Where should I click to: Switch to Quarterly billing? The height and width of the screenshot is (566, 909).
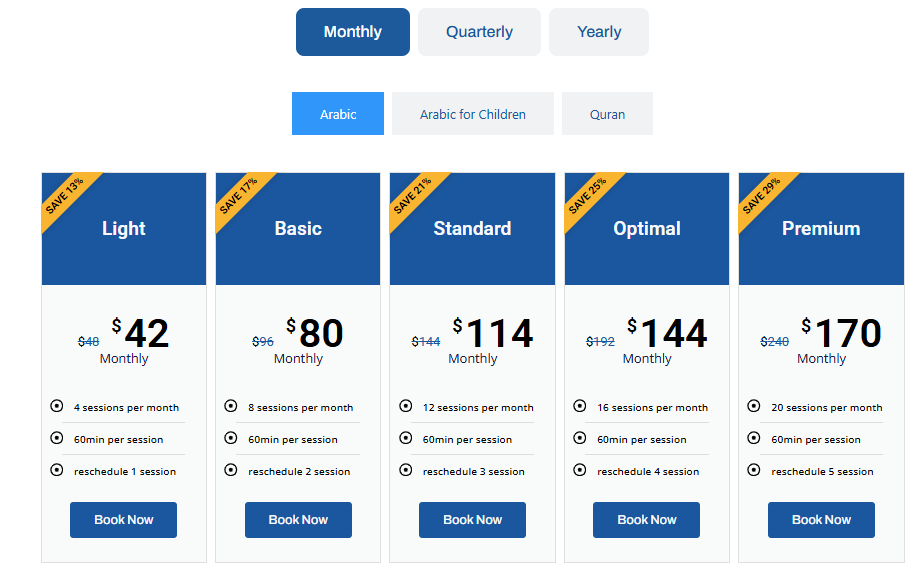pos(479,32)
